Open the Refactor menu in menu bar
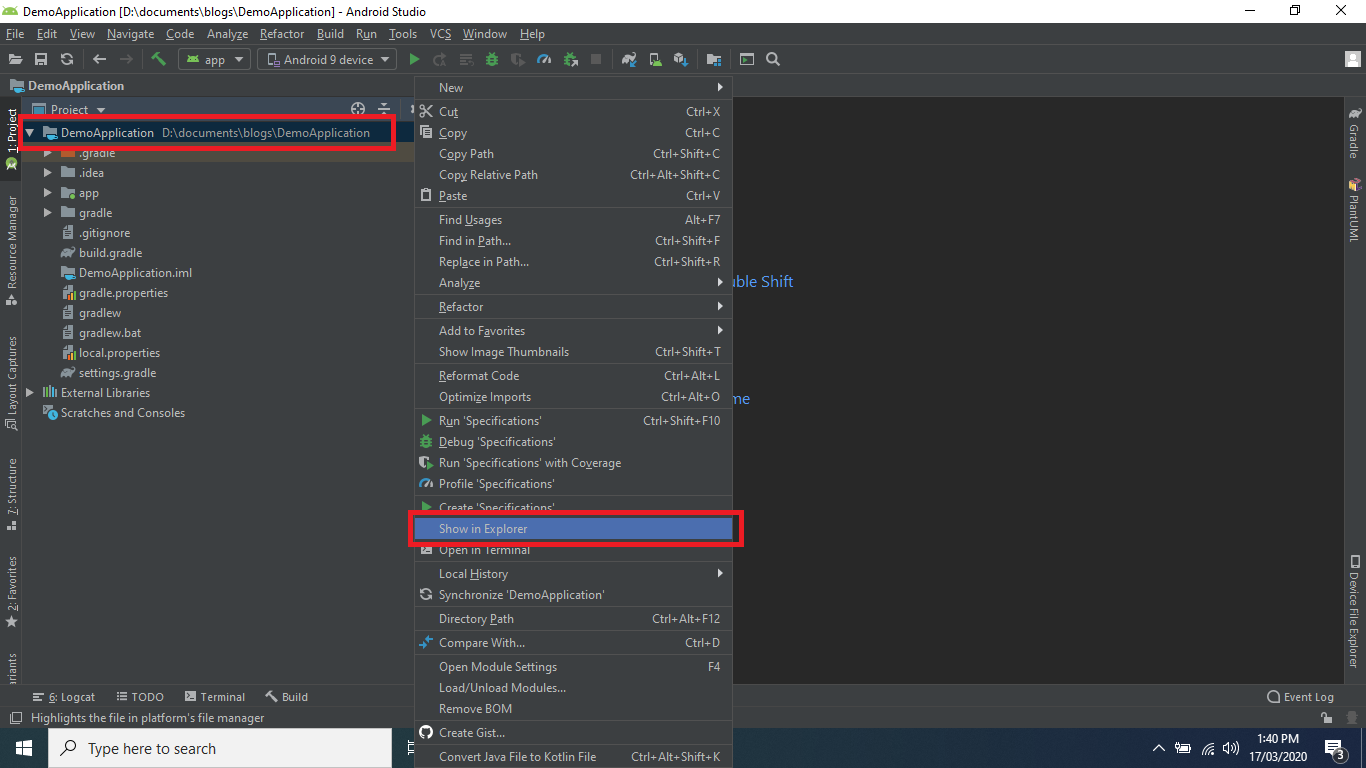Image resolution: width=1366 pixels, height=768 pixels. 282,34
